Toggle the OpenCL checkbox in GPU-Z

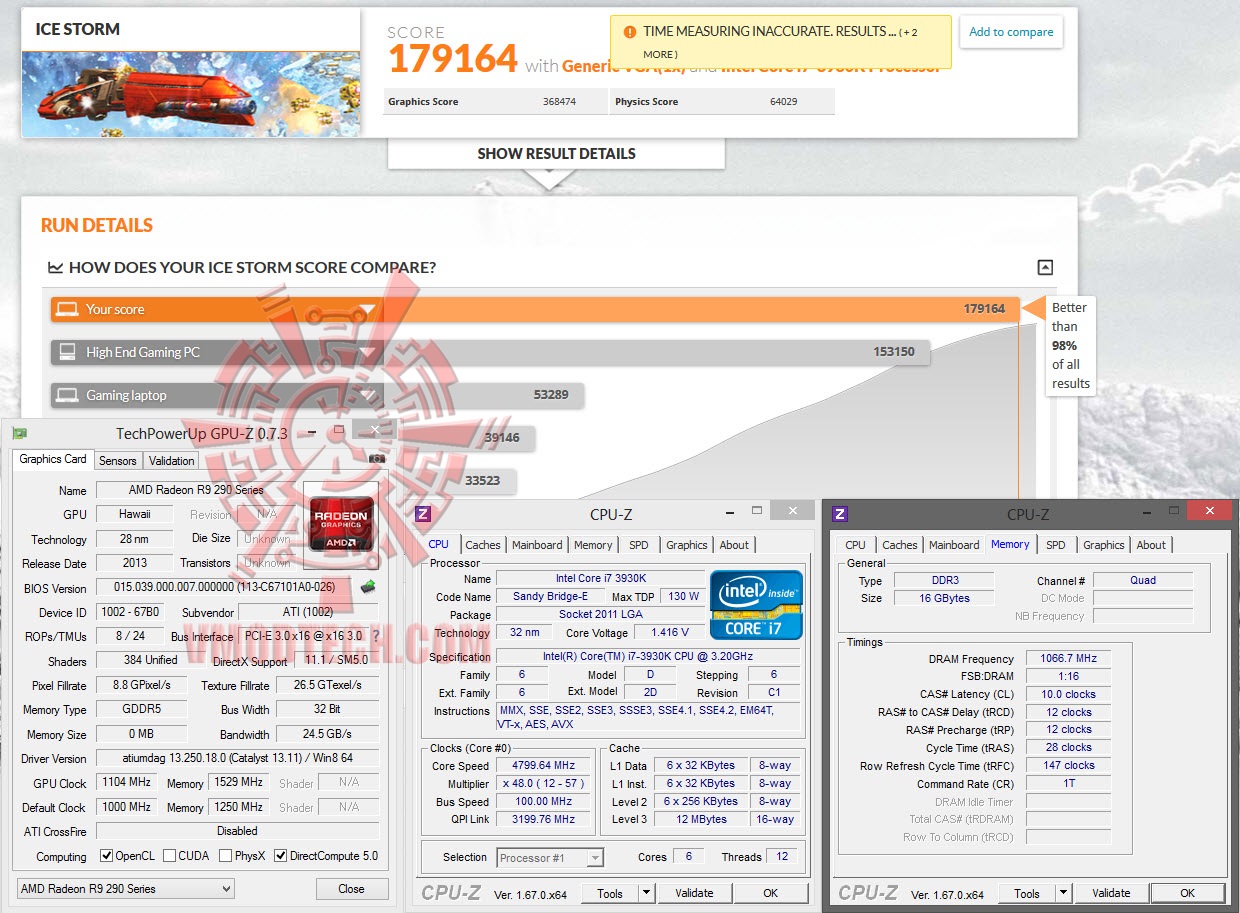pyautogui.click(x=106, y=856)
